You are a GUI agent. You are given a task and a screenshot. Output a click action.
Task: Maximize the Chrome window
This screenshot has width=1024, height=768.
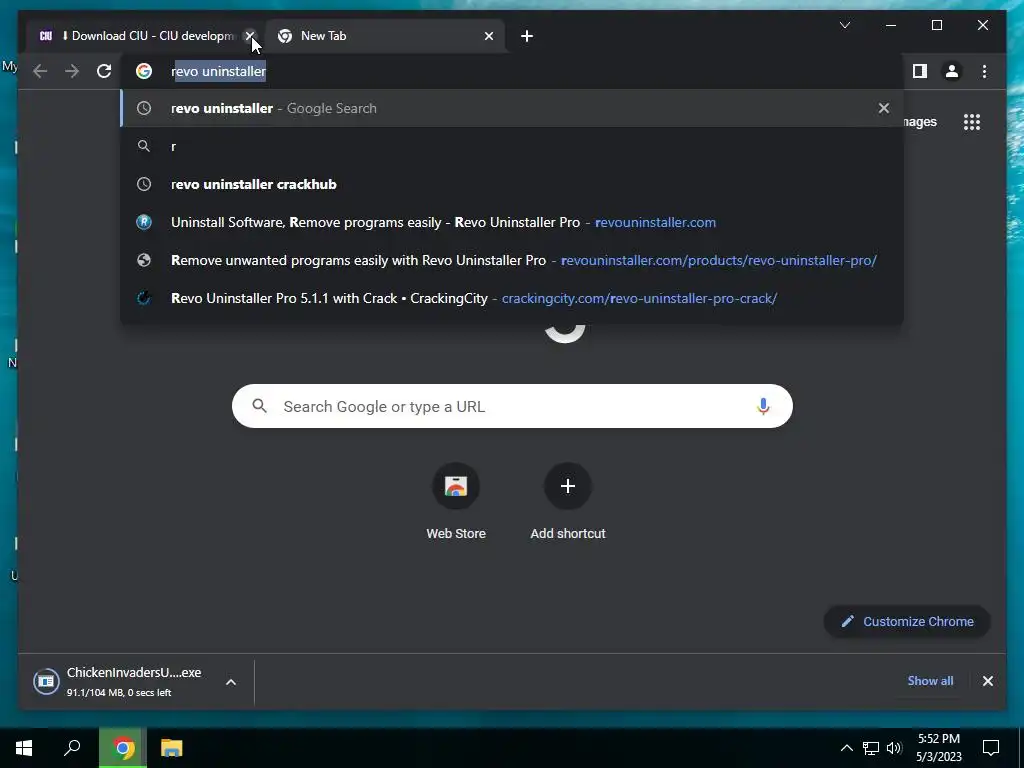tap(936, 25)
